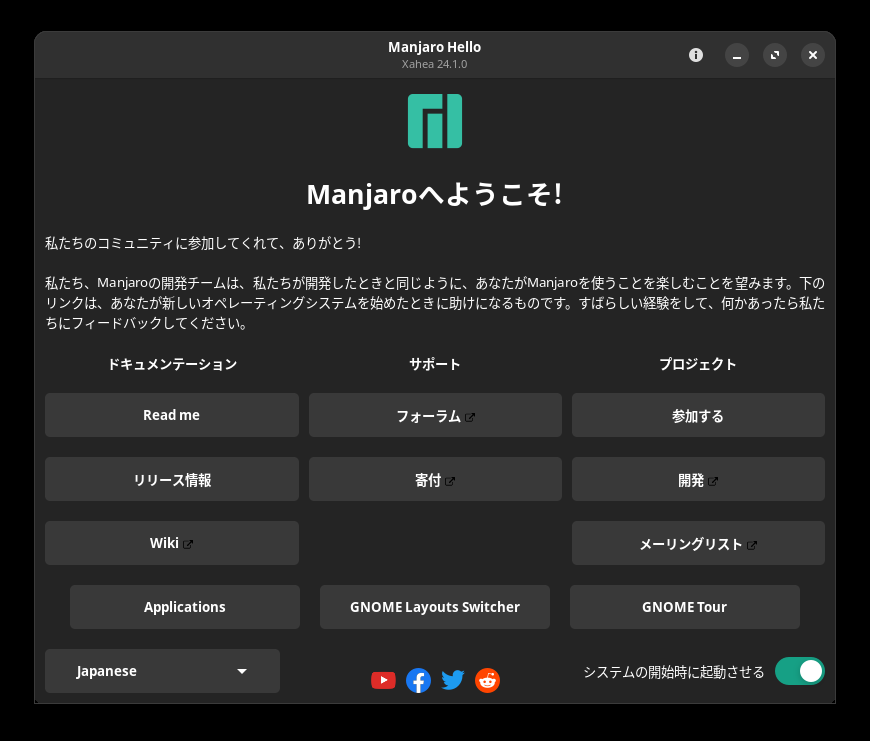Click the サポート column heading
This screenshot has height=741, width=870.
pyautogui.click(x=435, y=364)
